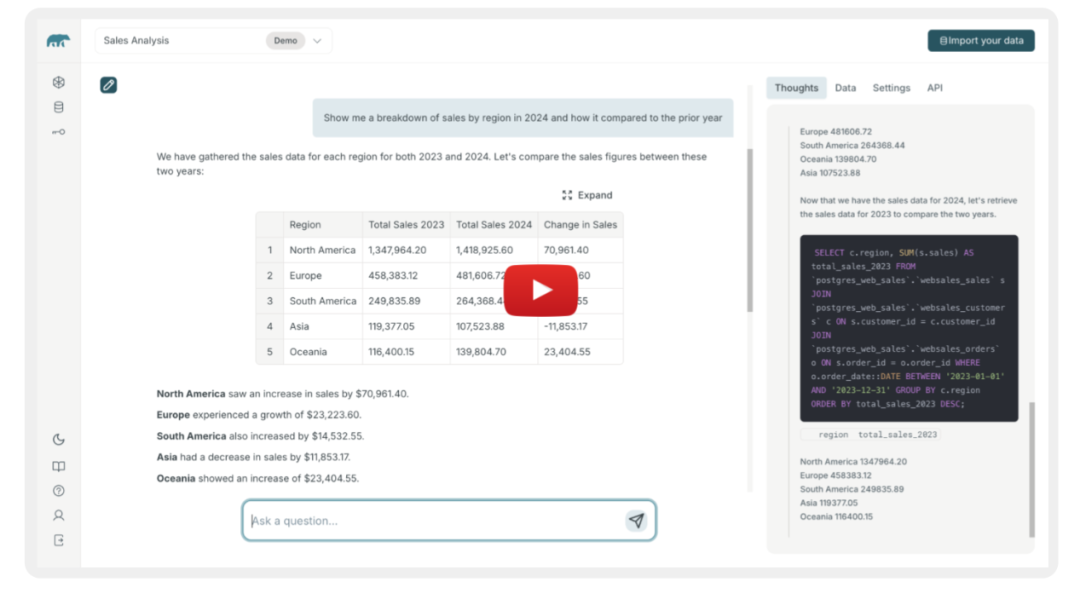
Task: Select the North America table cell
Action: click(x=323, y=250)
